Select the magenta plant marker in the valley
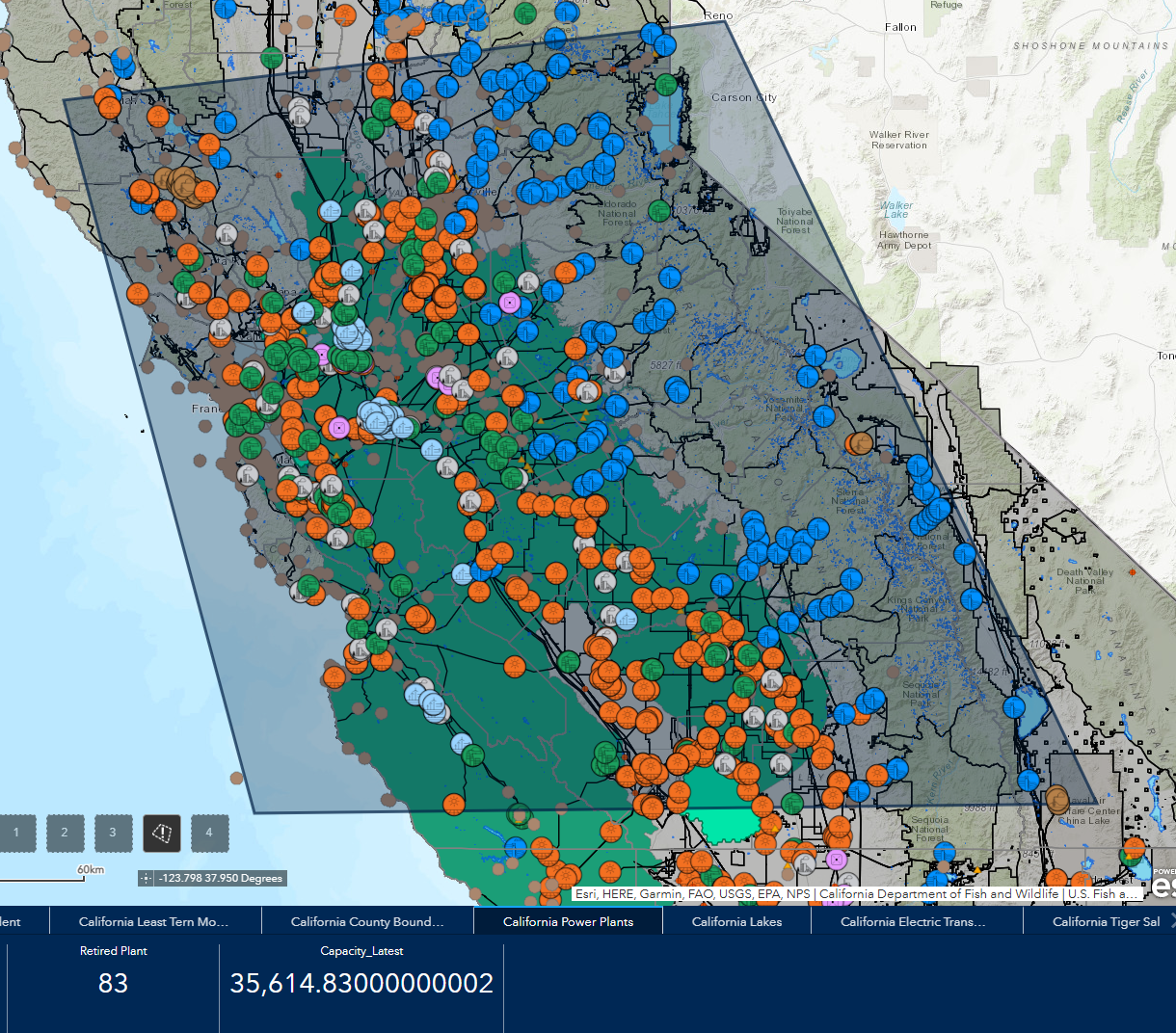The image size is (1176, 1033). [508, 304]
